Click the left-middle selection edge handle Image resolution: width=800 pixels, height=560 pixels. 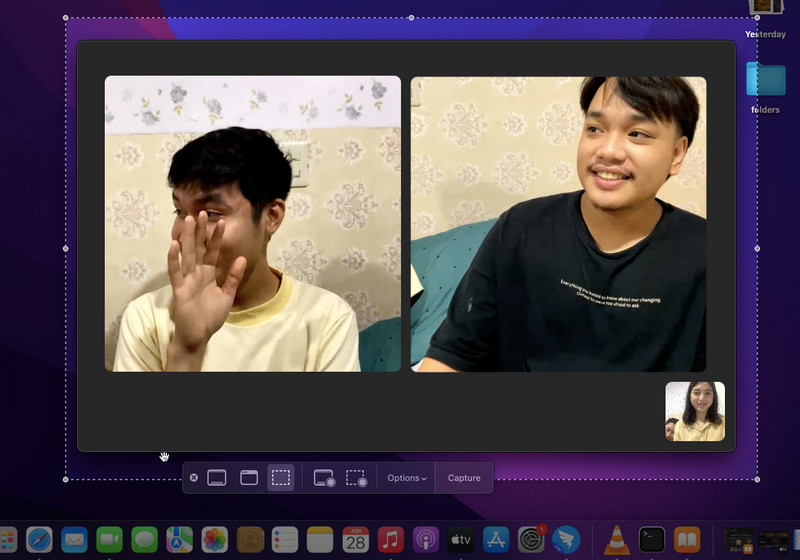(x=66, y=248)
